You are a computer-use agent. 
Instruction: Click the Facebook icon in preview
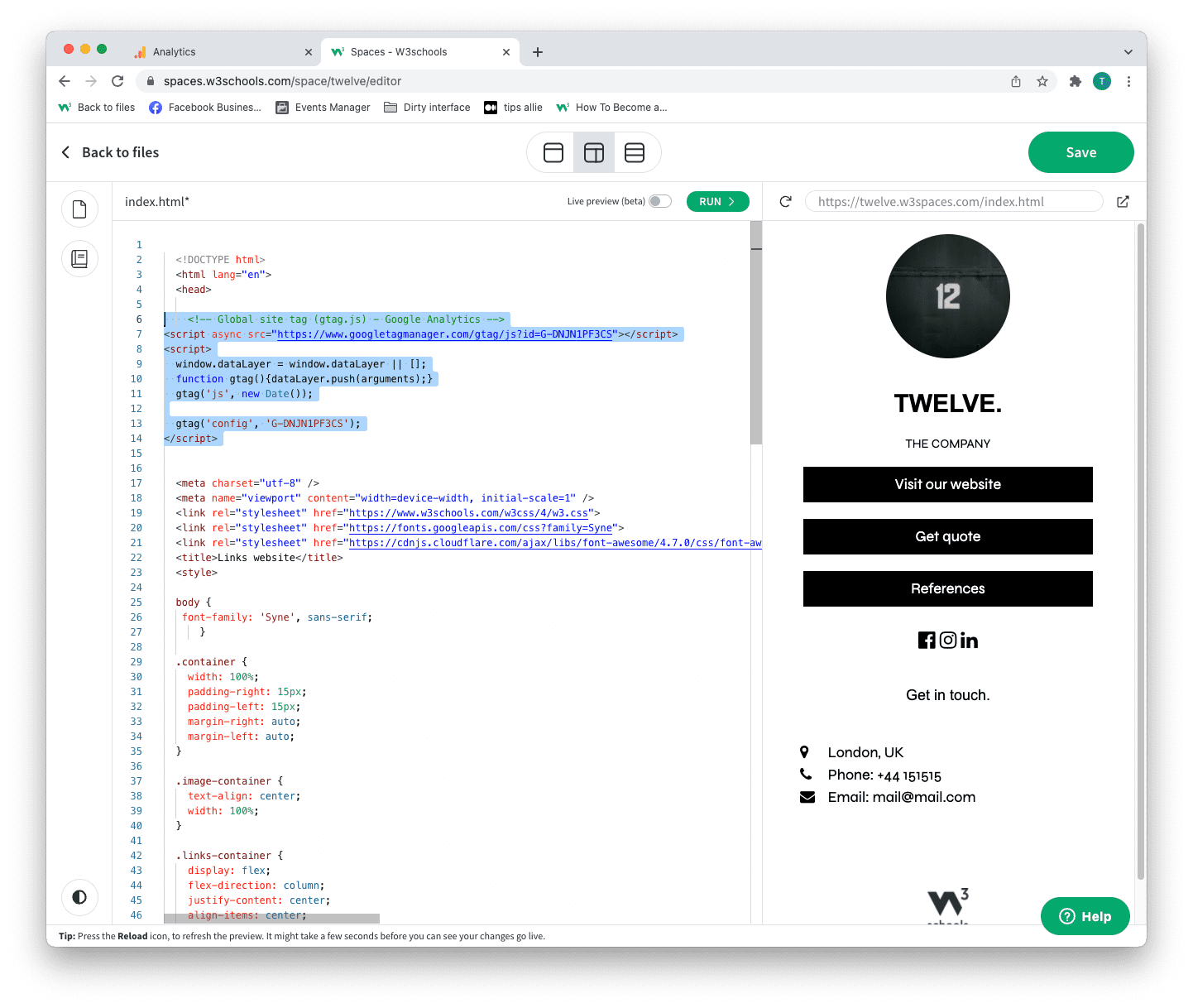[x=927, y=640]
